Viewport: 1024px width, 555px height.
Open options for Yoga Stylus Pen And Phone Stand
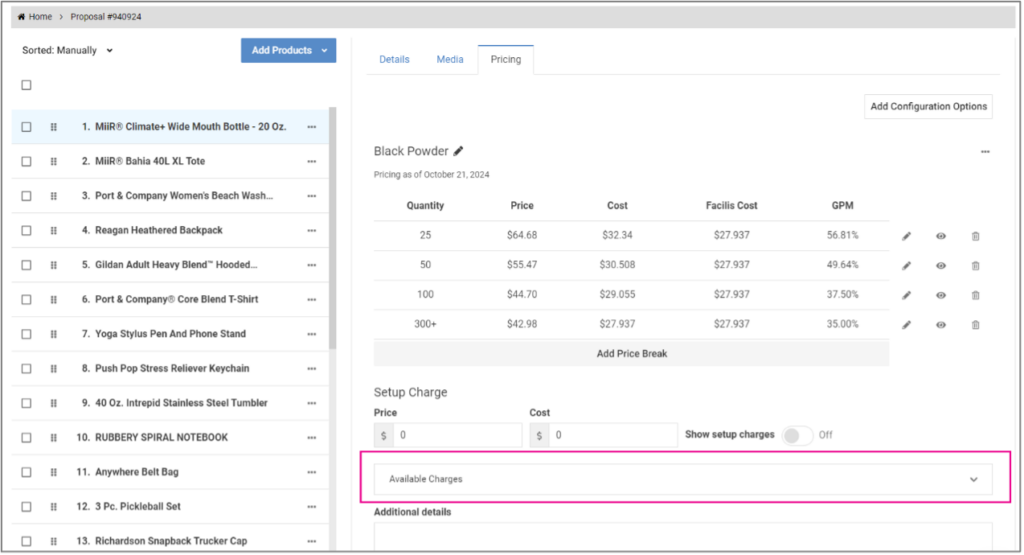tap(312, 334)
